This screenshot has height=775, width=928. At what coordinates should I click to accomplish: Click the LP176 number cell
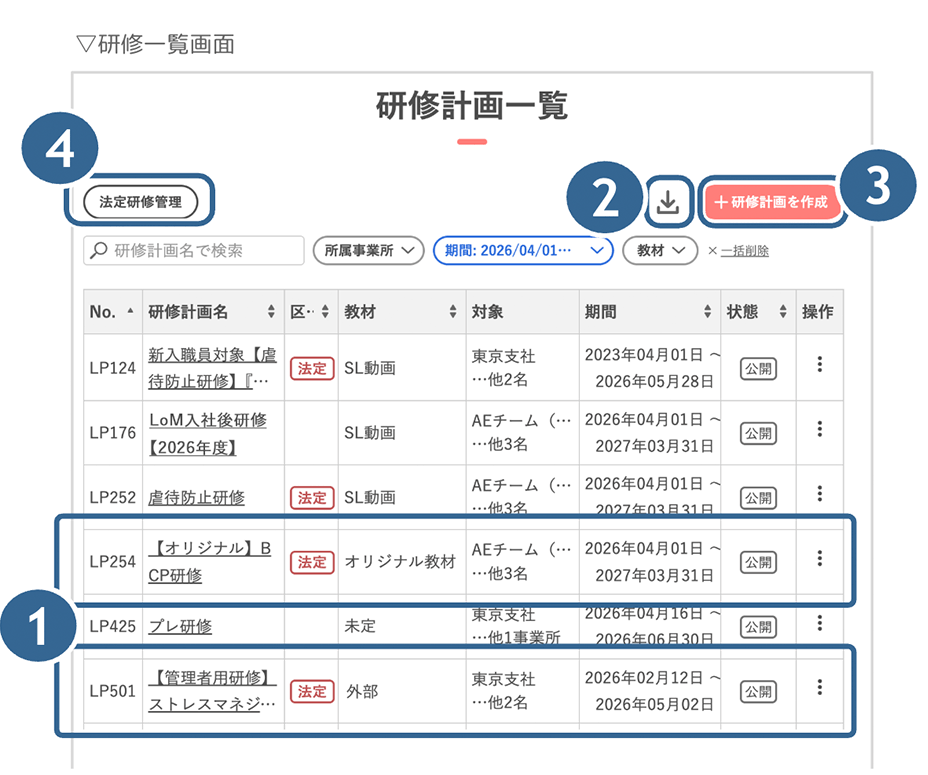[x=112, y=433]
